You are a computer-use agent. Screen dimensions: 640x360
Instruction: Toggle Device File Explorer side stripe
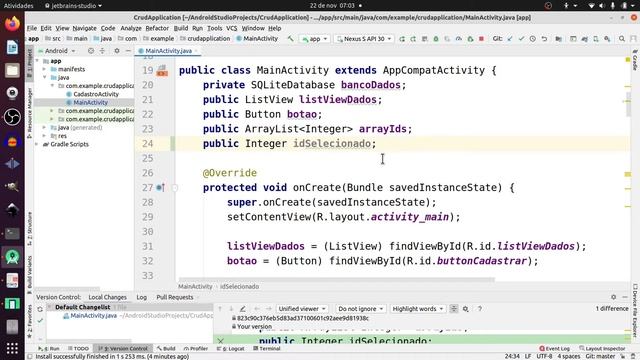pos(635,310)
